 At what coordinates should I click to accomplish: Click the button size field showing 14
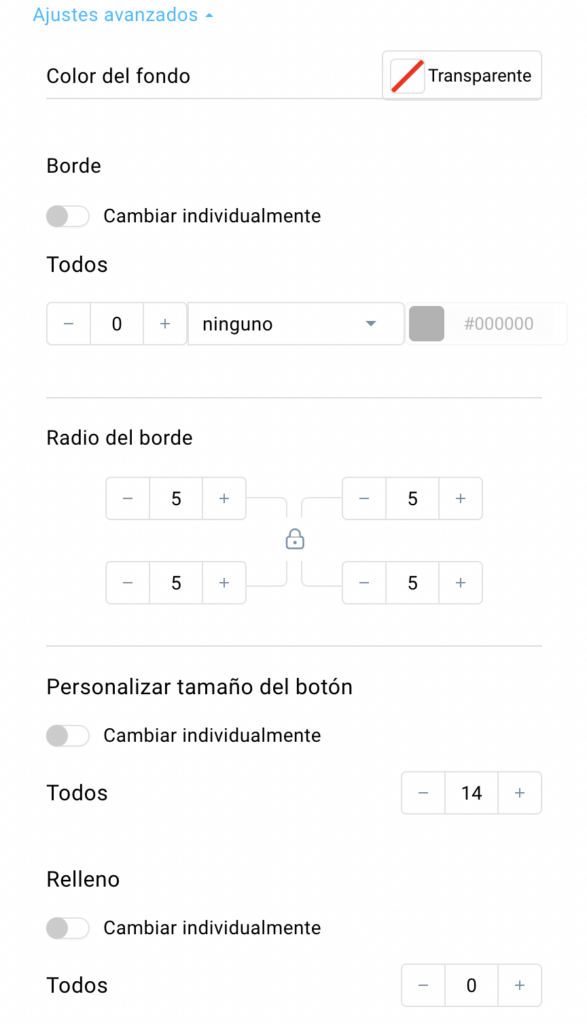coord(471,793)
